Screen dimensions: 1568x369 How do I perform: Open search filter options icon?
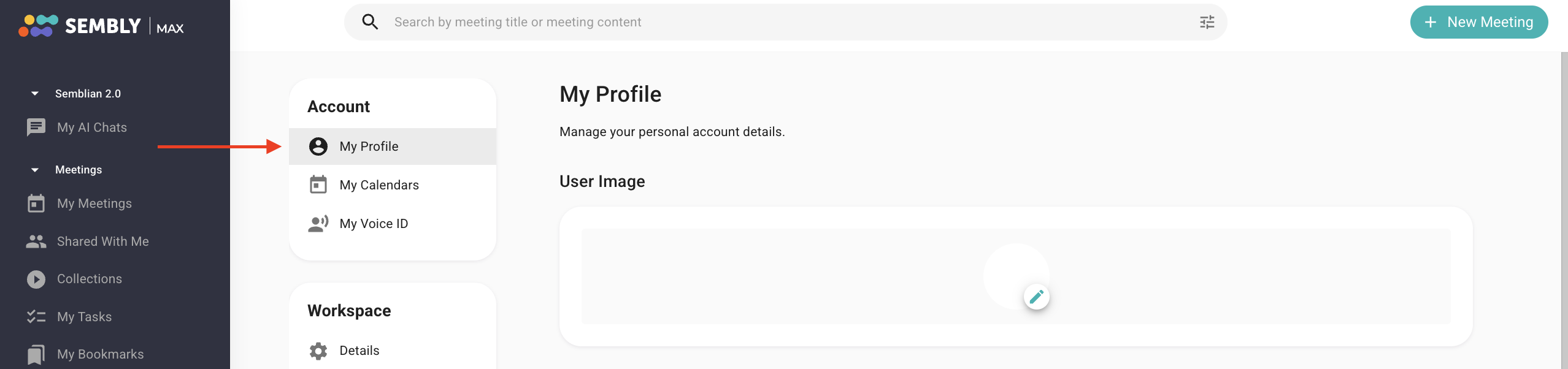(x=1207, y=22)
